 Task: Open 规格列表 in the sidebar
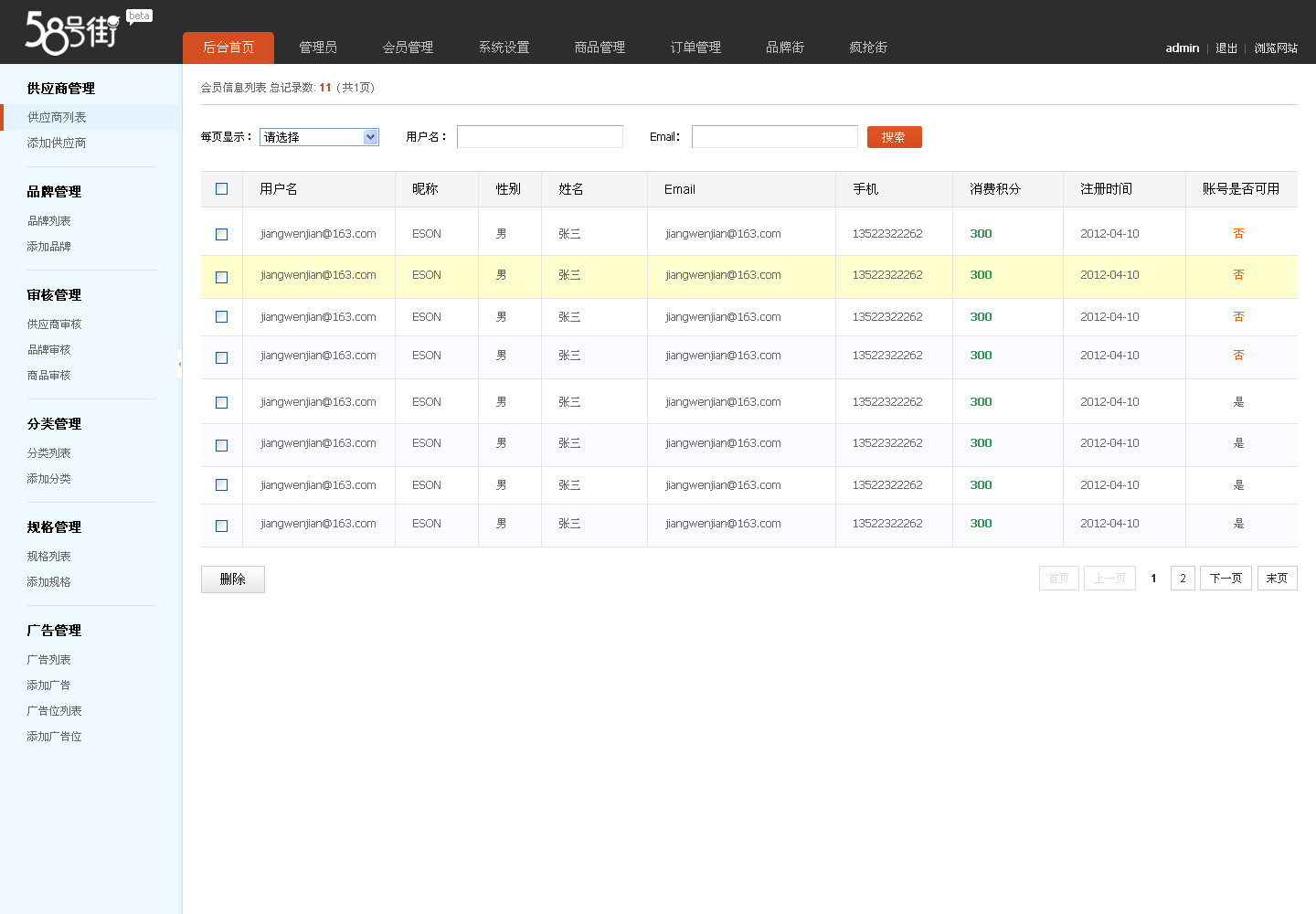tap(49, 556)
